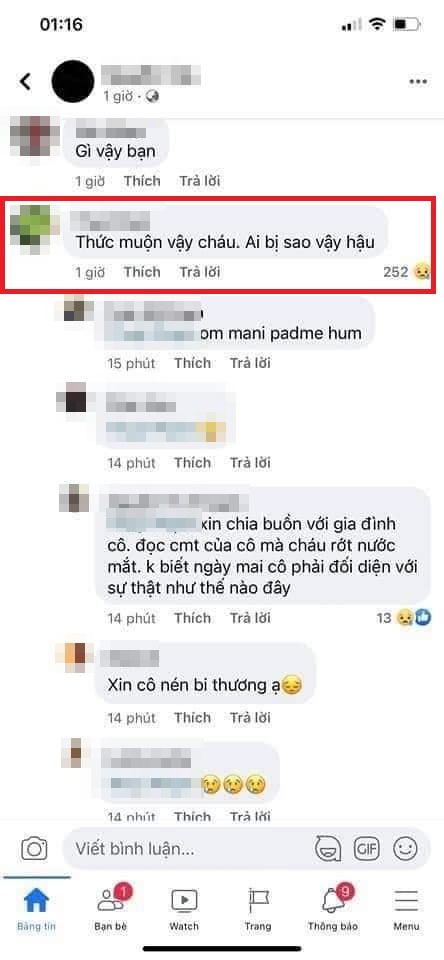
Task: Tap Trả lời under 'Thức muộn vậy cháu' comment
Action: click(200, 272)
